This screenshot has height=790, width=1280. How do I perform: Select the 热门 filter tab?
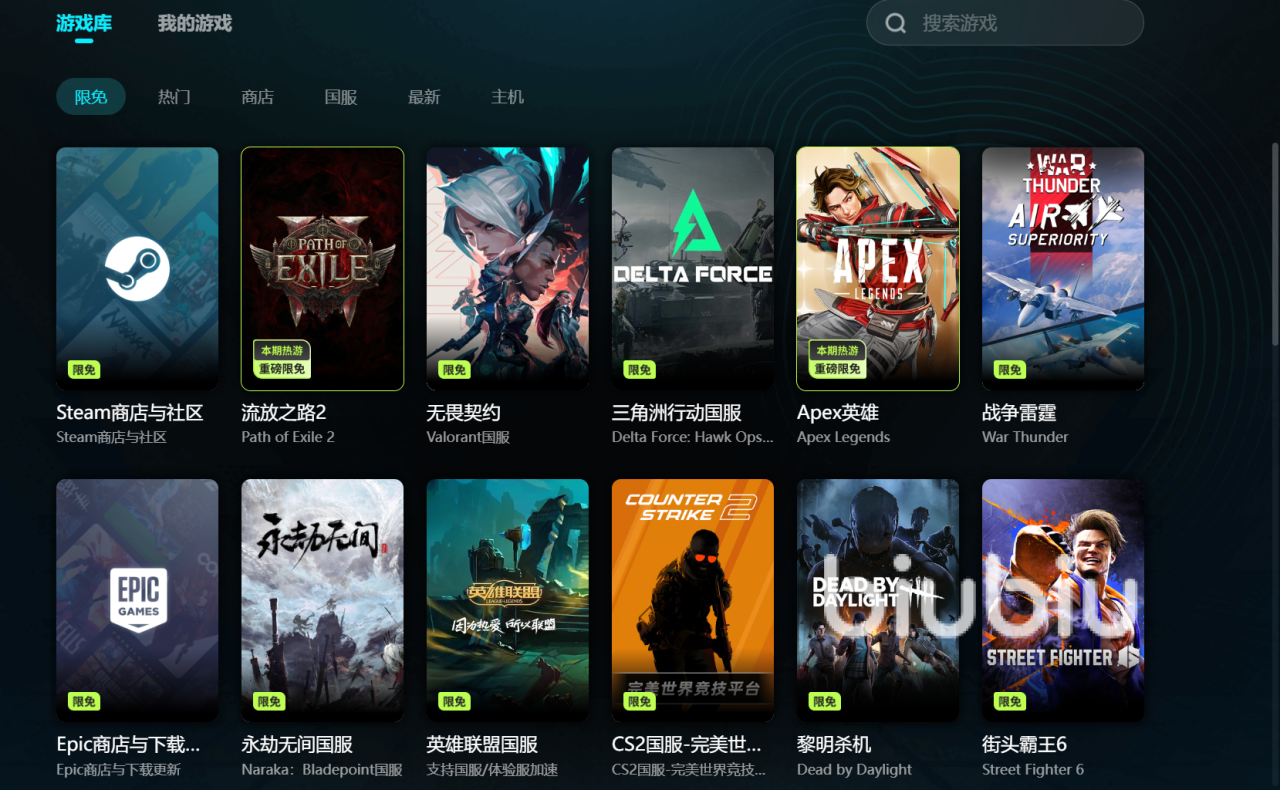[x=174, y=97]
